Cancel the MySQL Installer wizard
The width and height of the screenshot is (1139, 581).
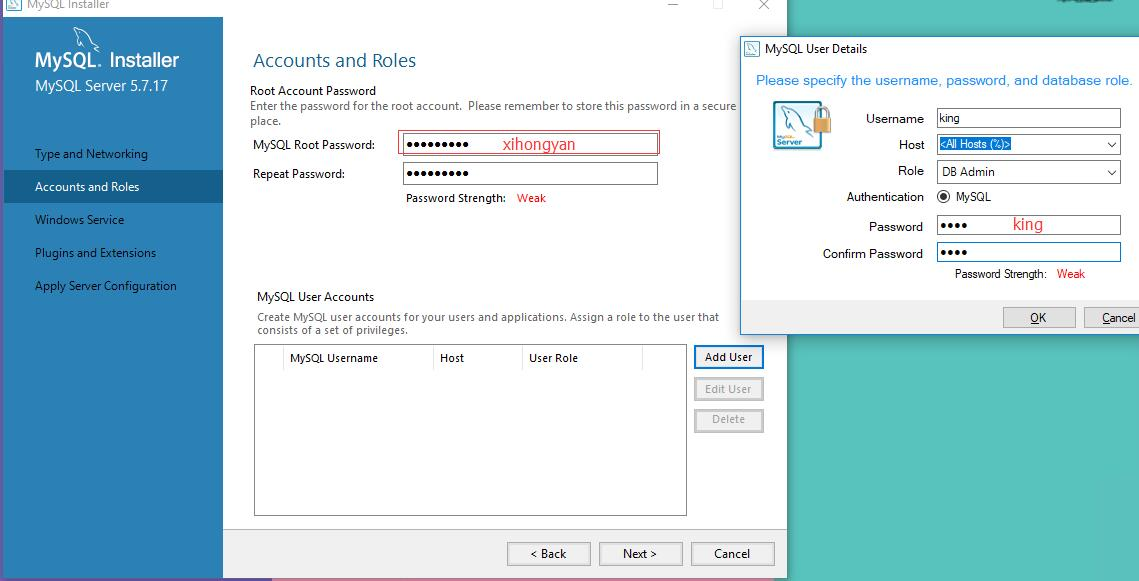pos(732,554)
